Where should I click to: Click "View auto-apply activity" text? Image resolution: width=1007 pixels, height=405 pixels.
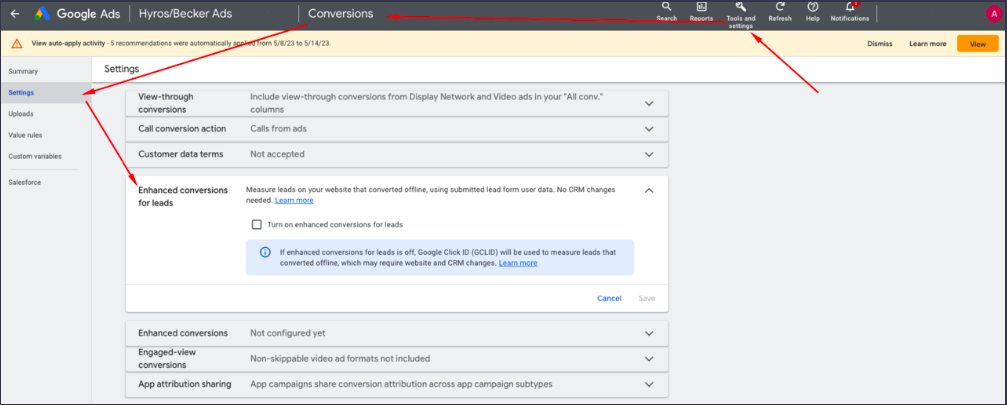pos(67,44)
